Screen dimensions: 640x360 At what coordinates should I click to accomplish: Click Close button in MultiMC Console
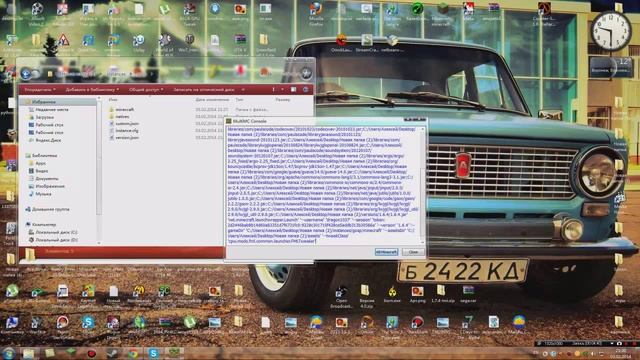tap(413, 252)
